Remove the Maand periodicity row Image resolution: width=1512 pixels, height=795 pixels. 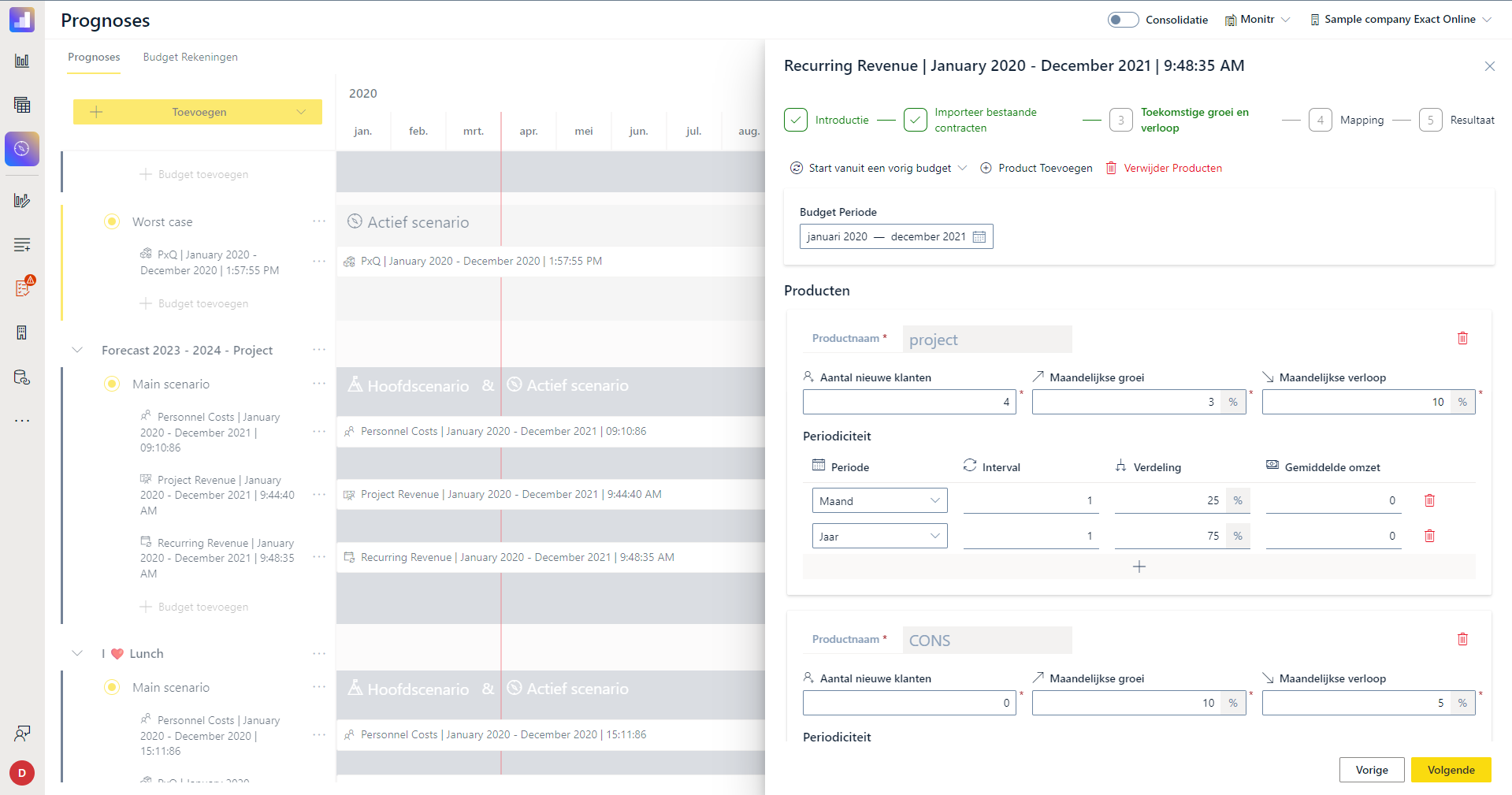point(1429,500)
